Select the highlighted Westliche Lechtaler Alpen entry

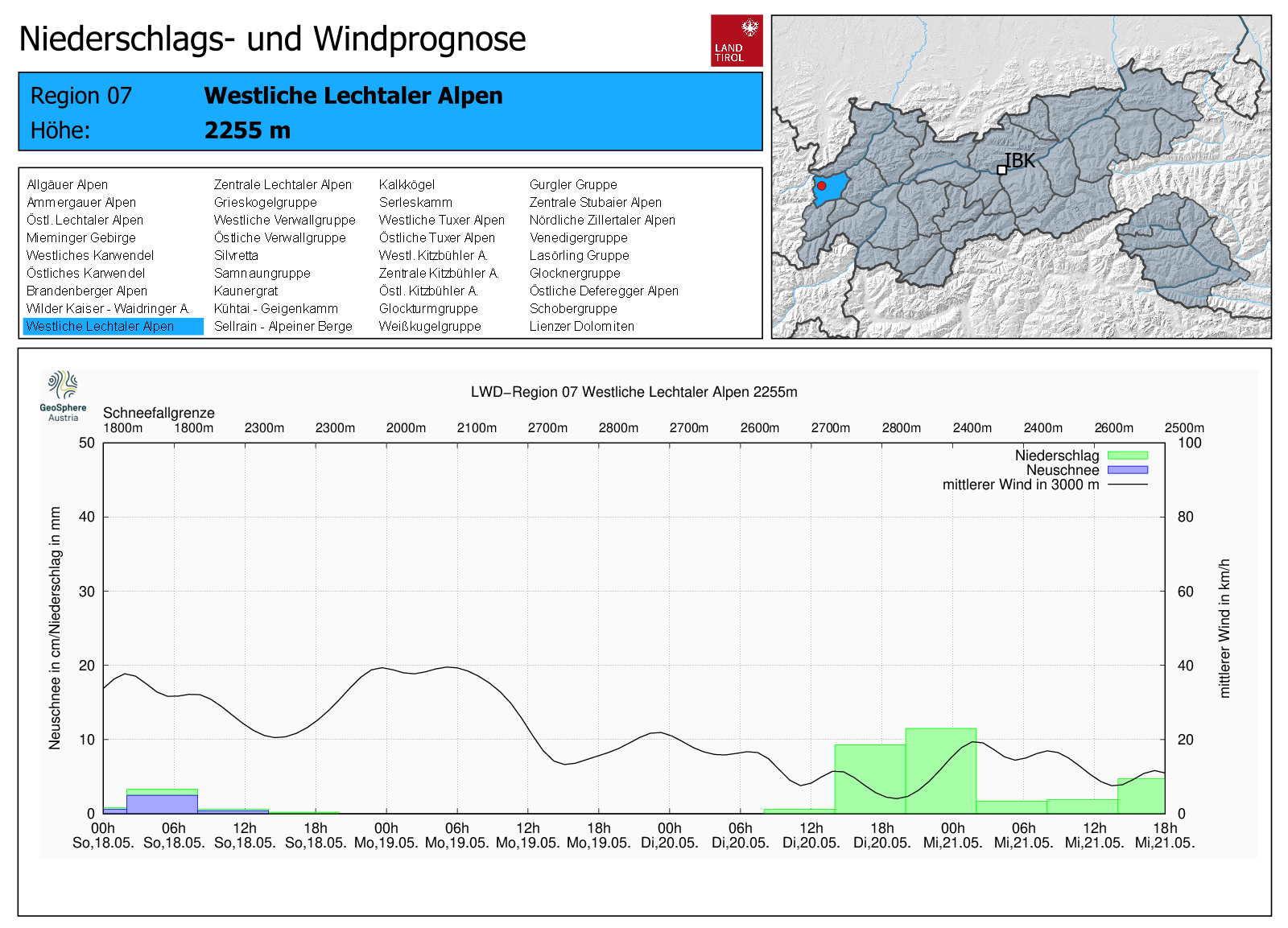point(100,327)
